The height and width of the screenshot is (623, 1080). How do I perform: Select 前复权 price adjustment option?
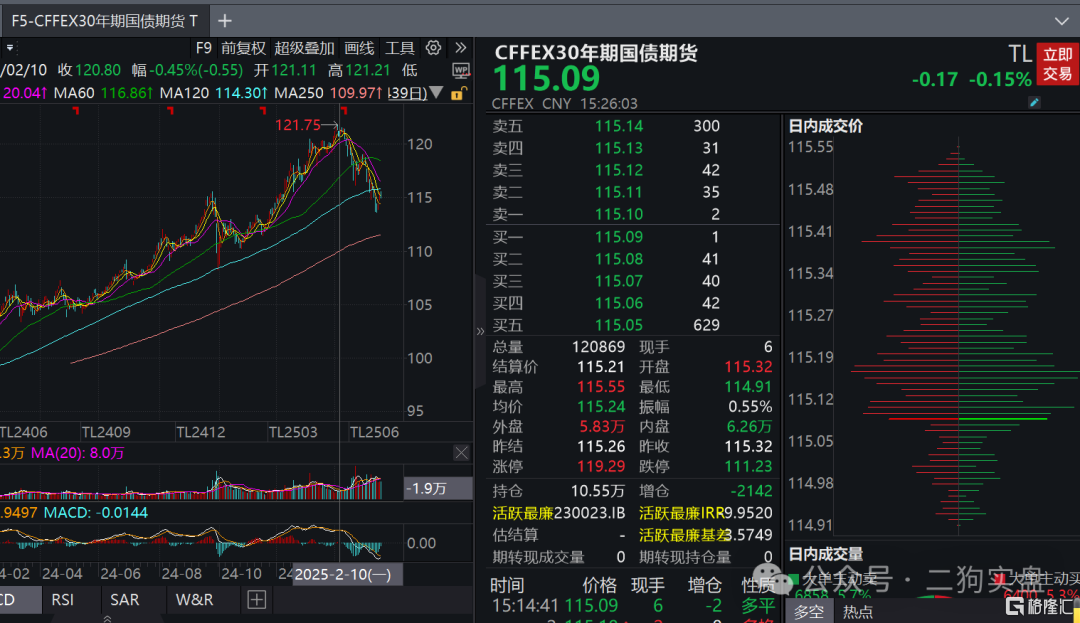pyautogui.click(x=243, y=48)
